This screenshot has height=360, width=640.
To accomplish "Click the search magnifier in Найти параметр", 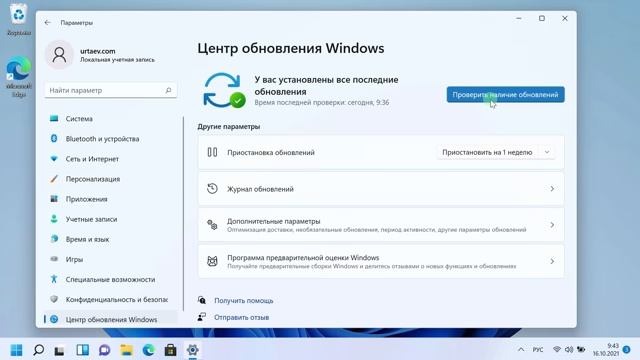I will 168,90.
